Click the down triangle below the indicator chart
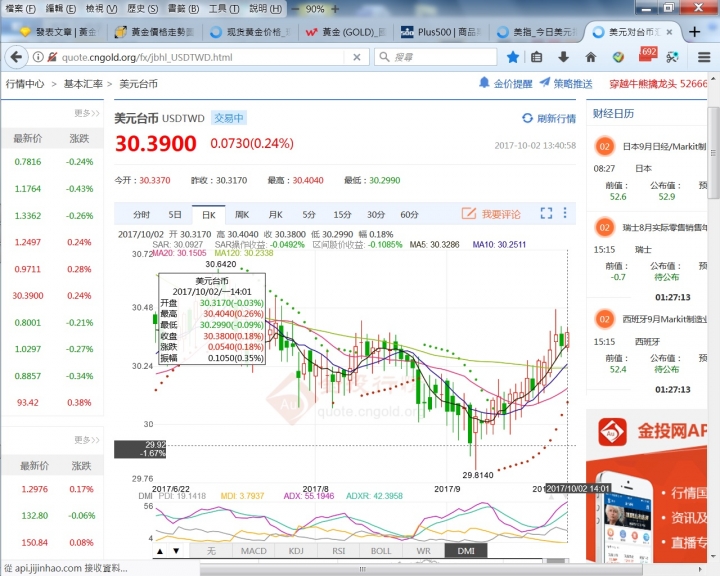The height and width of the screenshot is (576, 720). click(x=178, y=551)
